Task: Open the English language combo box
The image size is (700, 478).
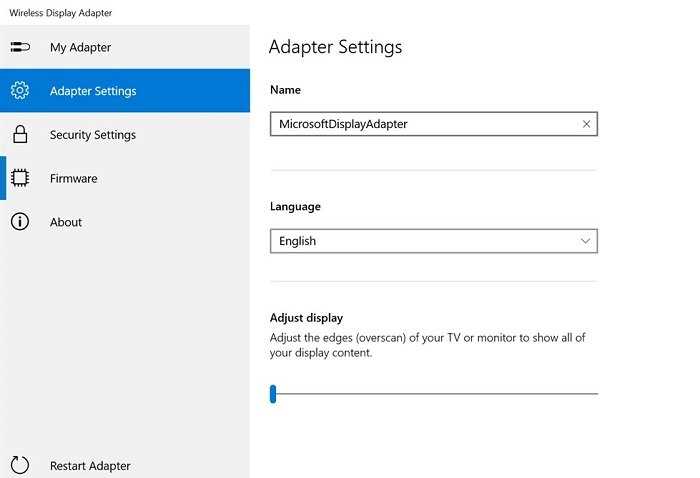Action: coord(433,241)
